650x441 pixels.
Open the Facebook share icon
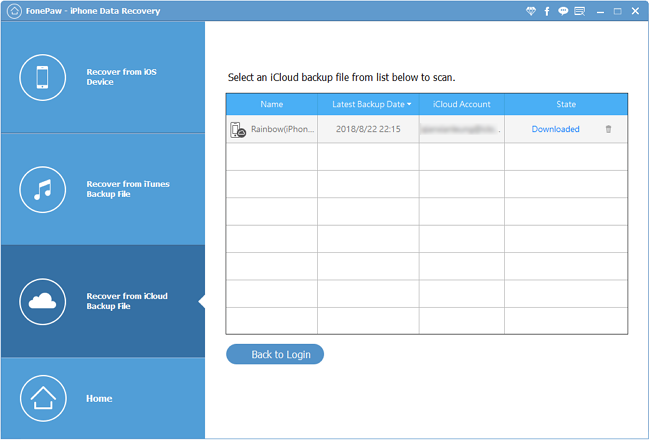(x=547, y=11)
